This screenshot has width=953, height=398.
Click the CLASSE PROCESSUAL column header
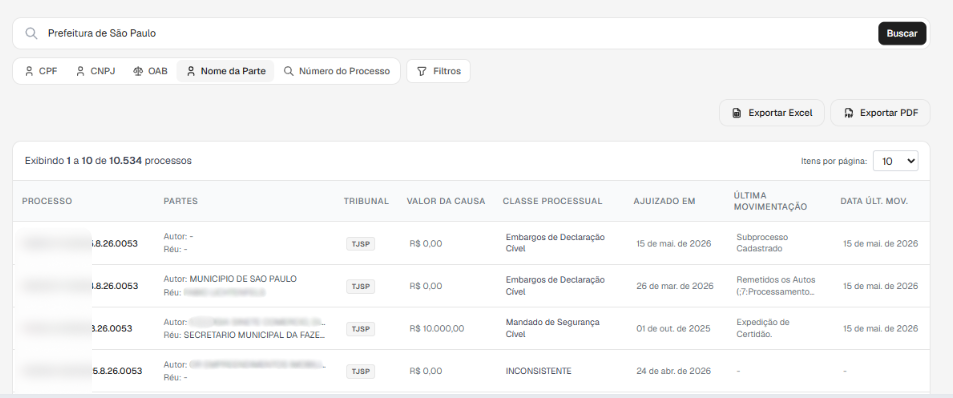point(552,201)
